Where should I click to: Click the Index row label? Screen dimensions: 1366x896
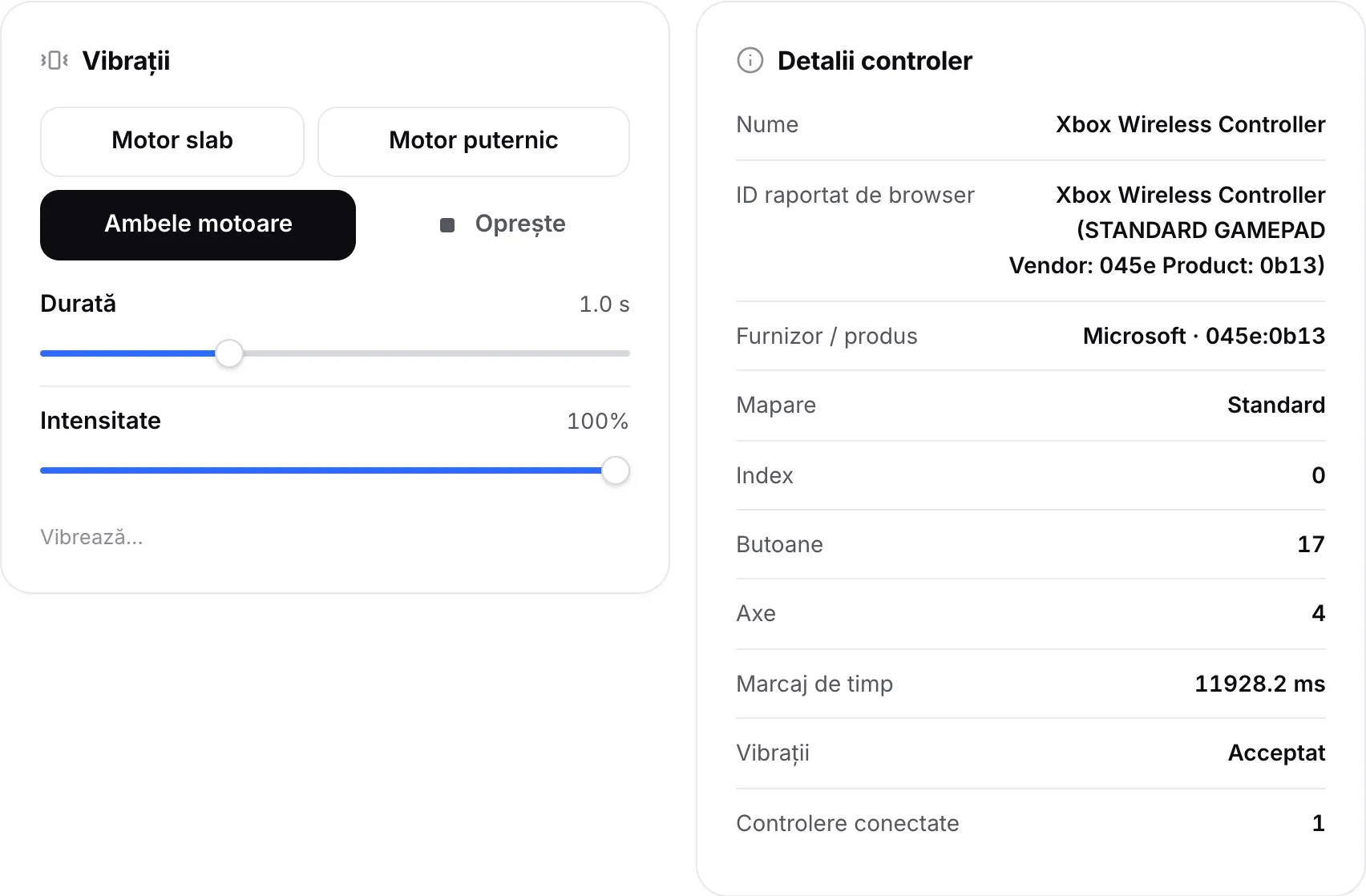[765, 476]
